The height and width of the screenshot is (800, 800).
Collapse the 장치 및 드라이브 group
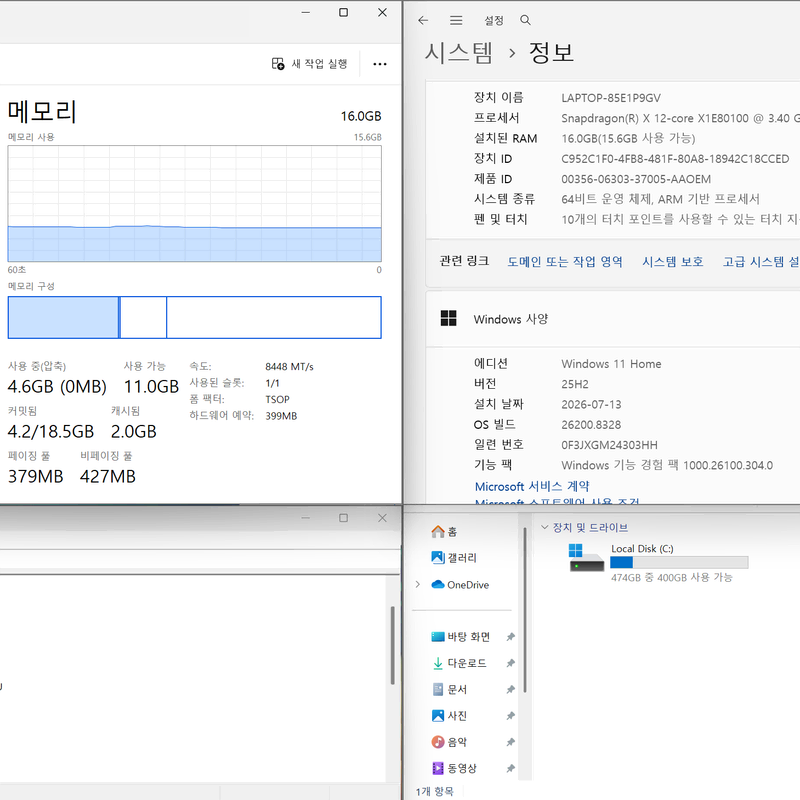tap(544, 527)
